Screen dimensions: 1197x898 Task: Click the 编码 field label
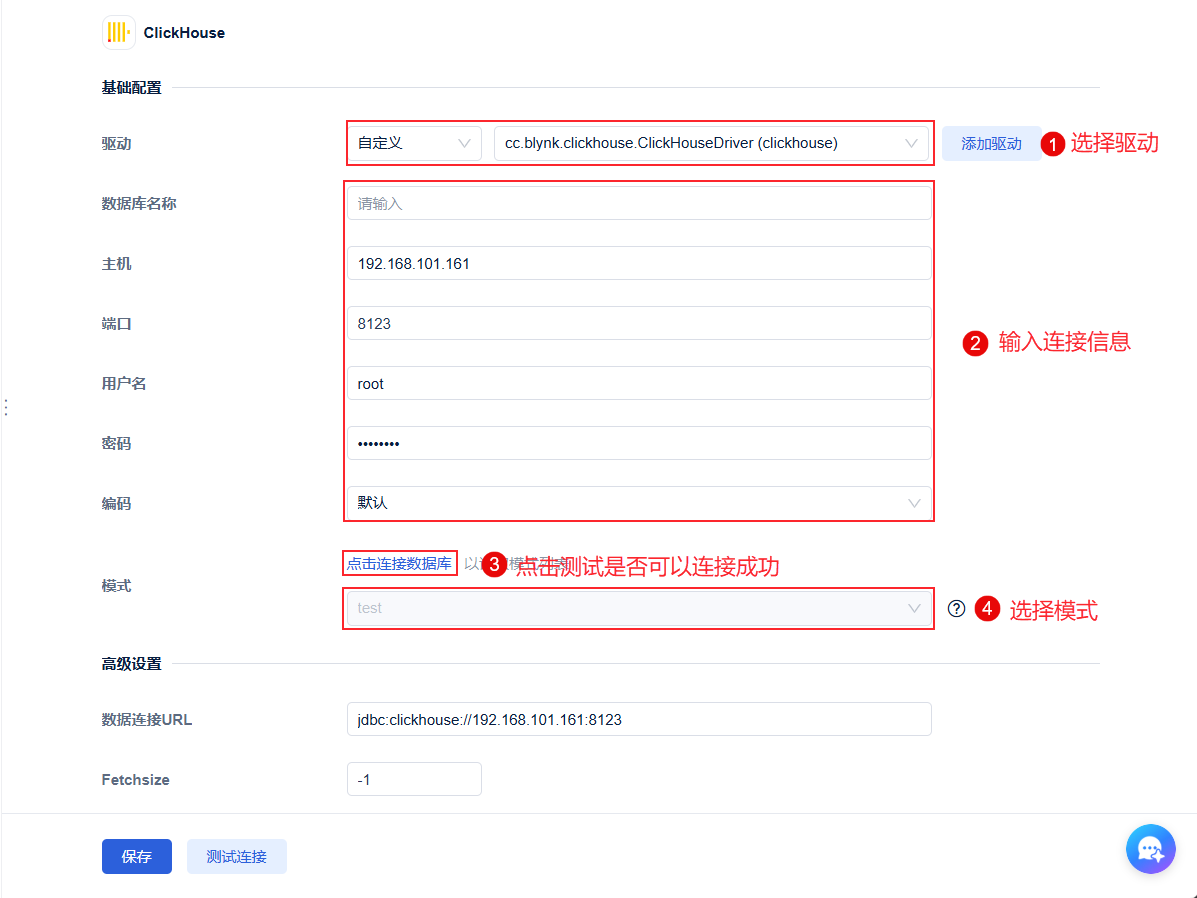click(x=117, y=504)
